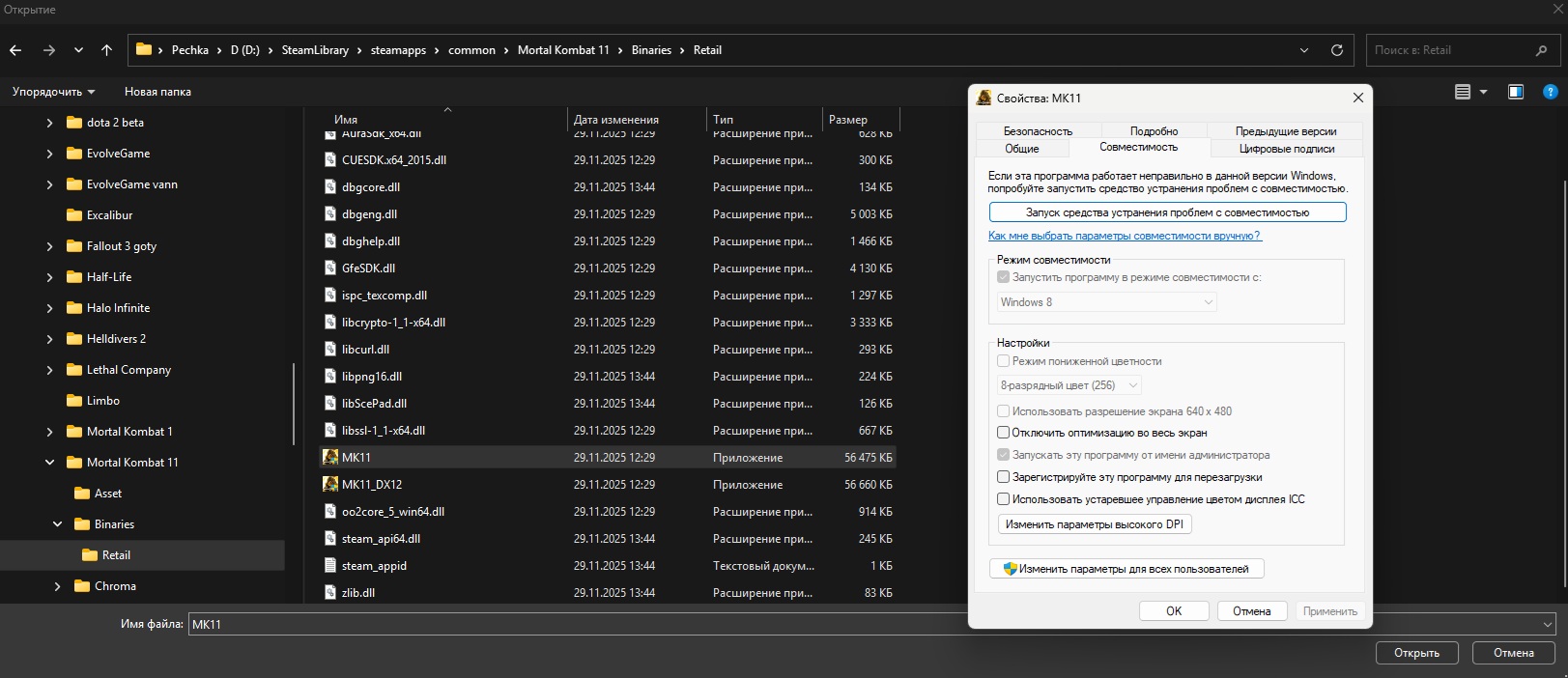Expand the Lethal Company folder
This screenshot has width=1568, height=678.
click(49, 370)
